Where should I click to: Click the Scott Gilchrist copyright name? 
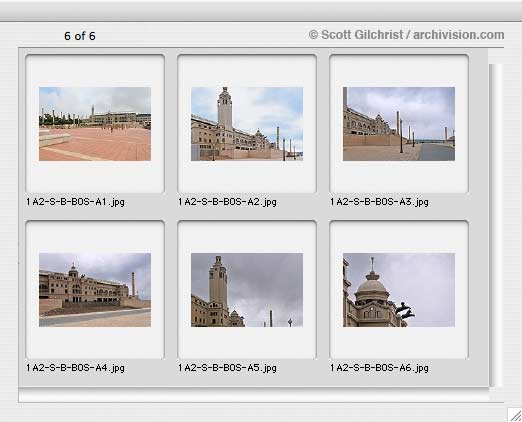[362, 35]
